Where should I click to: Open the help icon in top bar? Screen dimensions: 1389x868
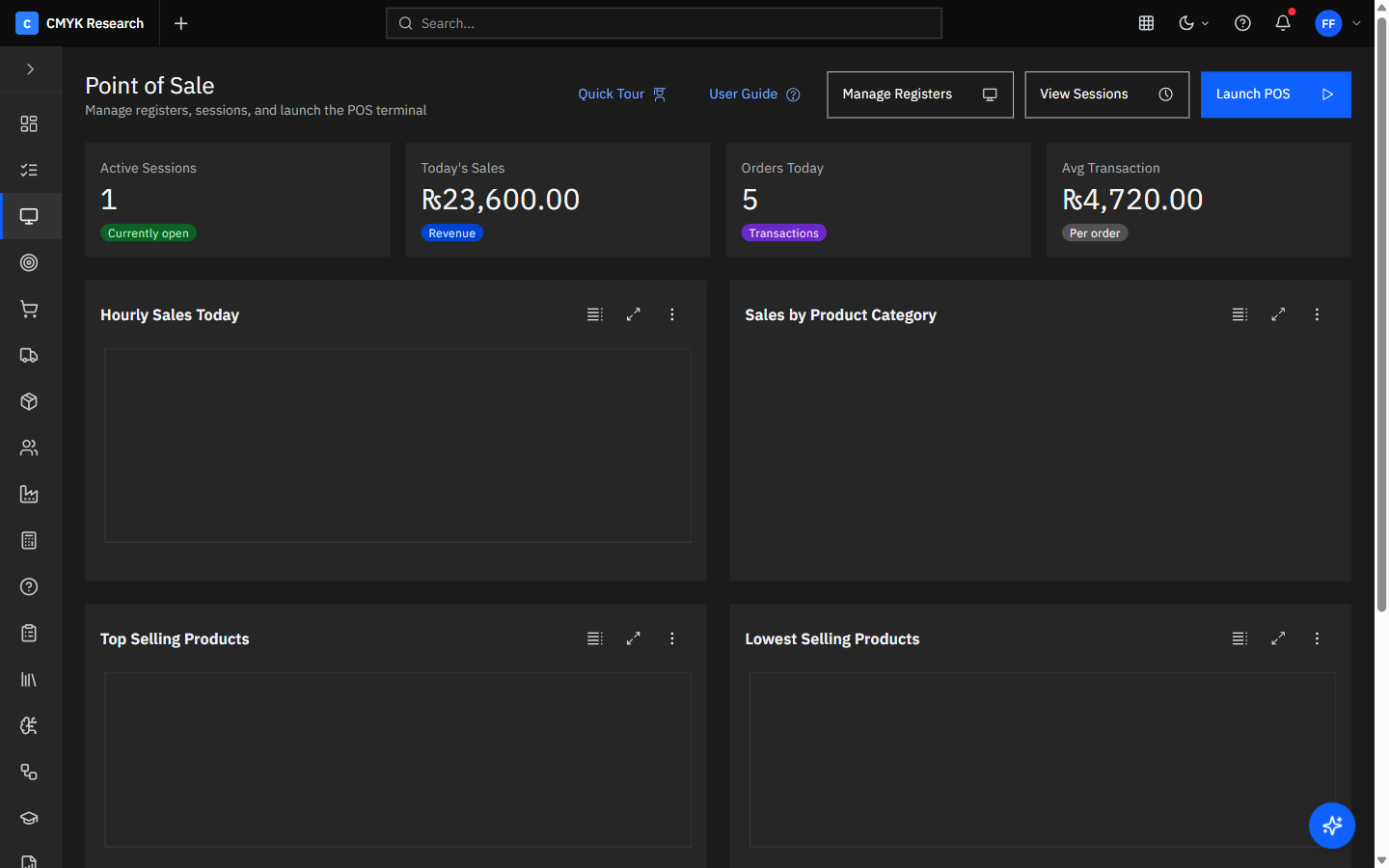[1242, 23]
